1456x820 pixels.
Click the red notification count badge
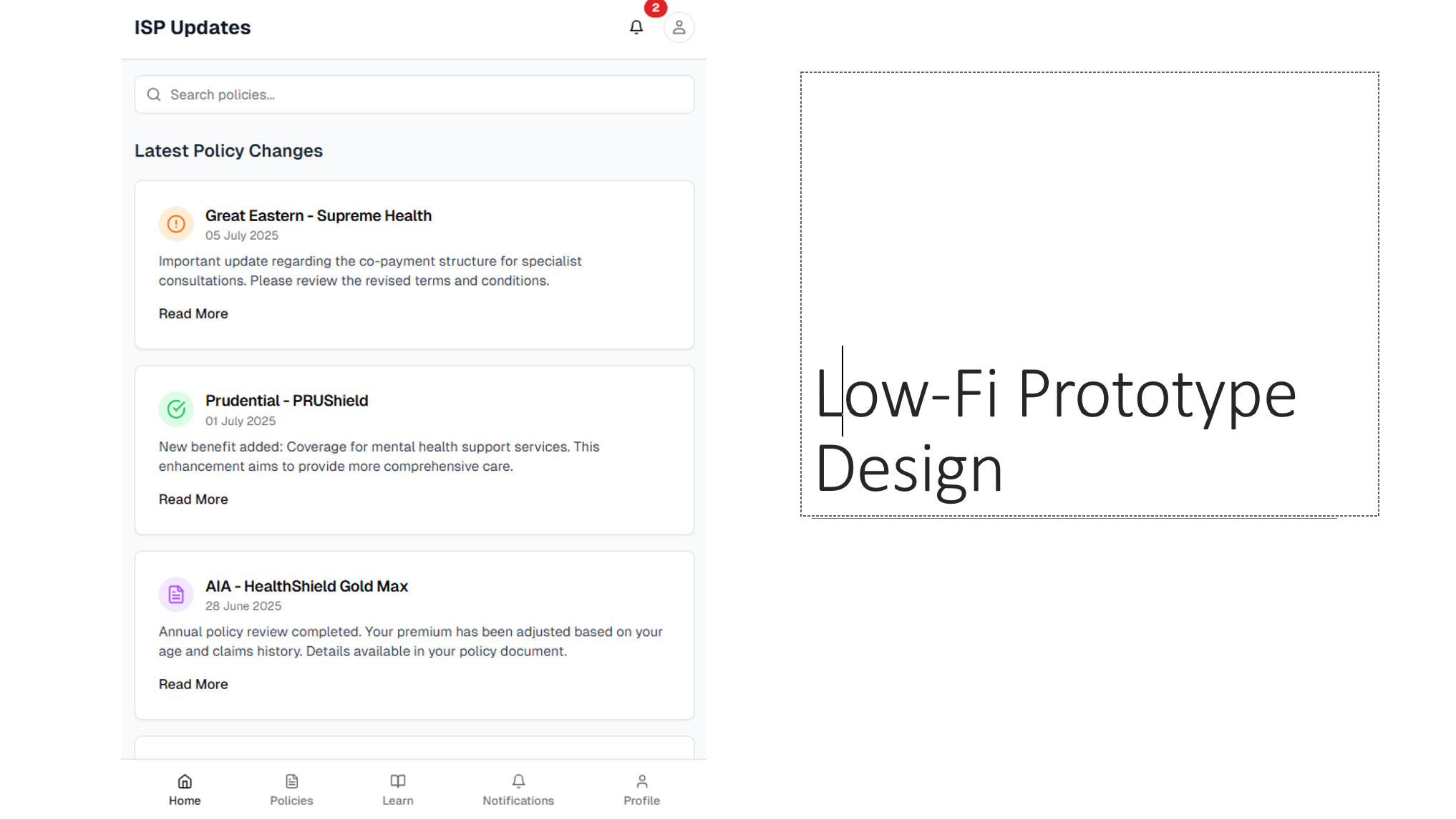tap(656, 8)
